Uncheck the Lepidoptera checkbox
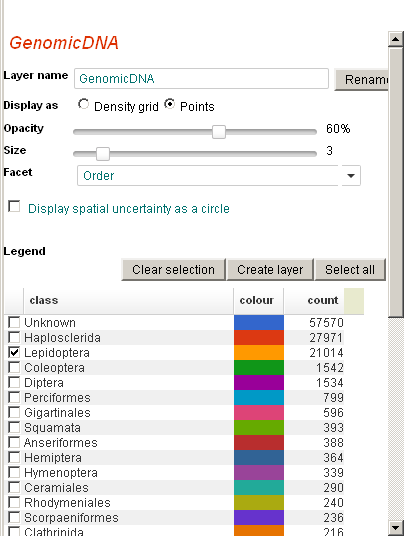 [x=14, y=352]
